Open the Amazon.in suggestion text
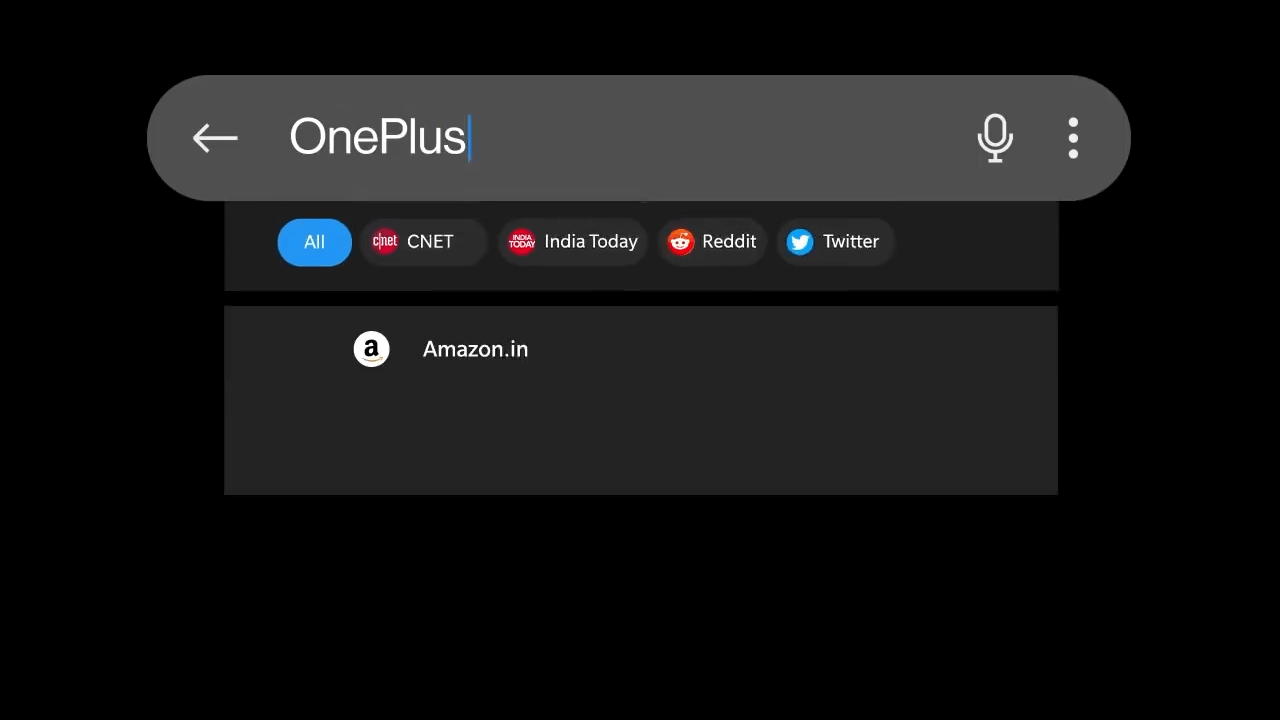 (x=475, y=349)
